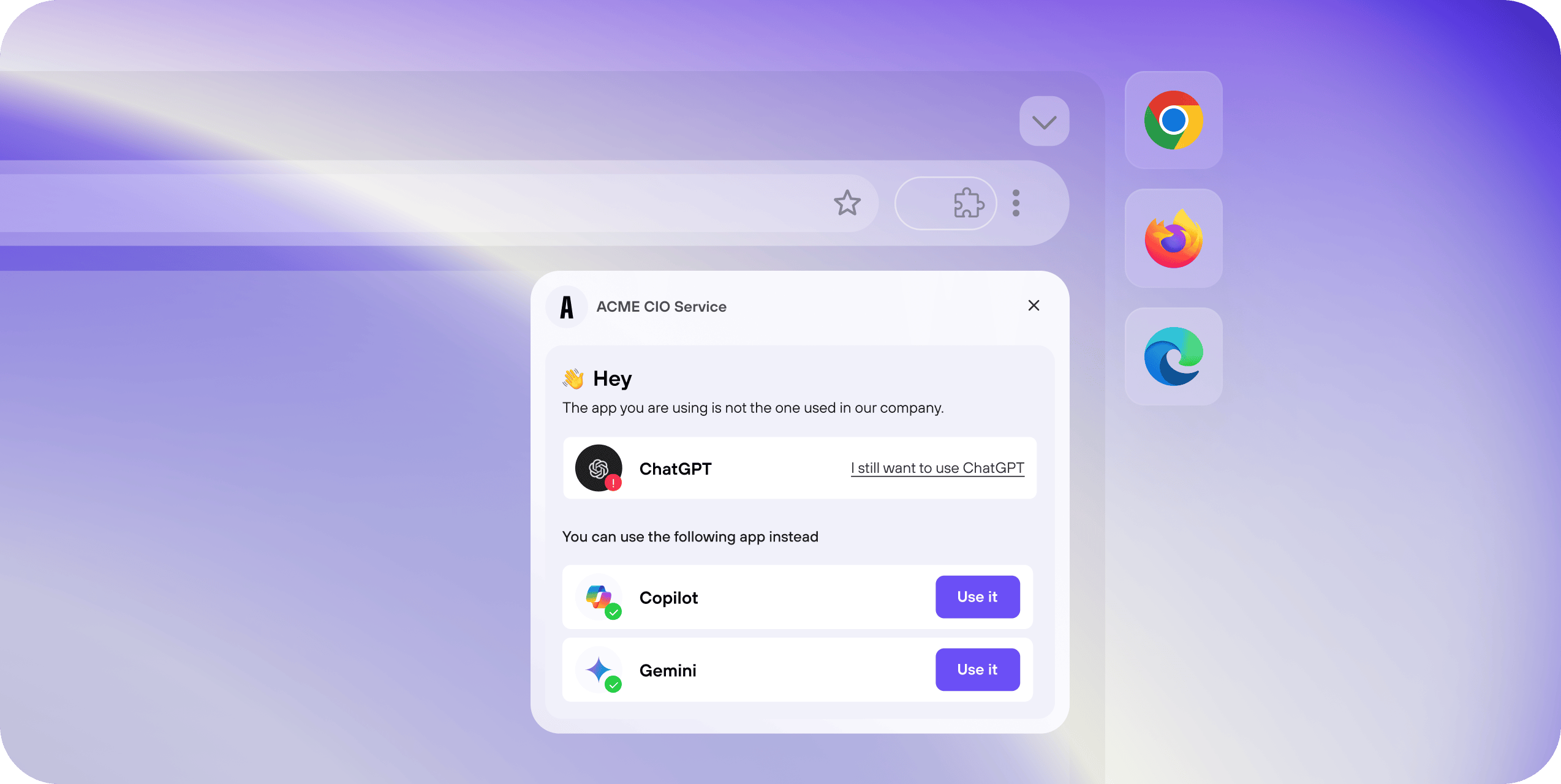Close the ACME CIO Service popup
This screenshot has width=1561, height=784.
pyautogui.click(x=1033, y=306)
